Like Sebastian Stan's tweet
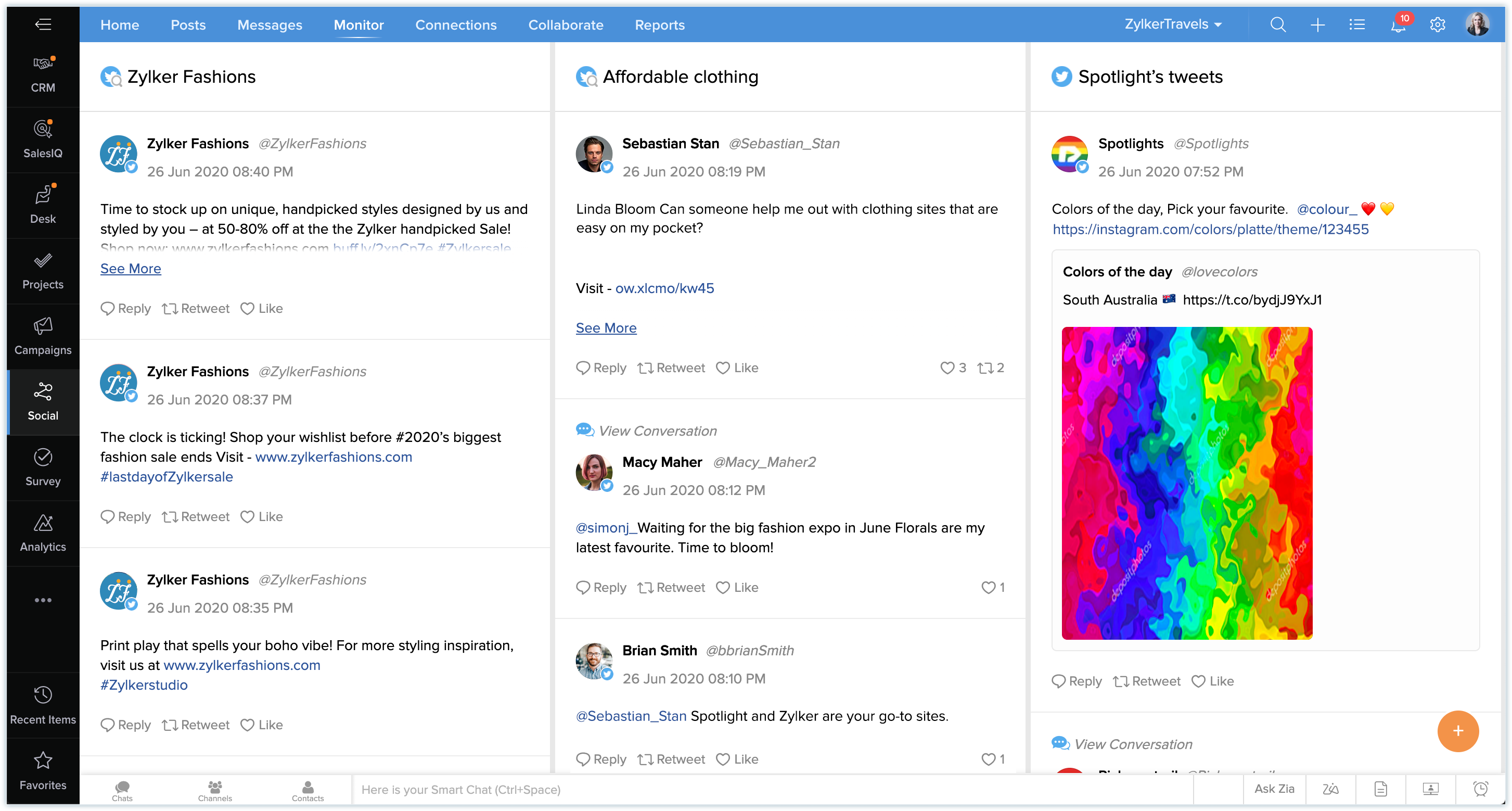Screen dimensions: 1512x811 pyautogui.click(x=737, y=368)
